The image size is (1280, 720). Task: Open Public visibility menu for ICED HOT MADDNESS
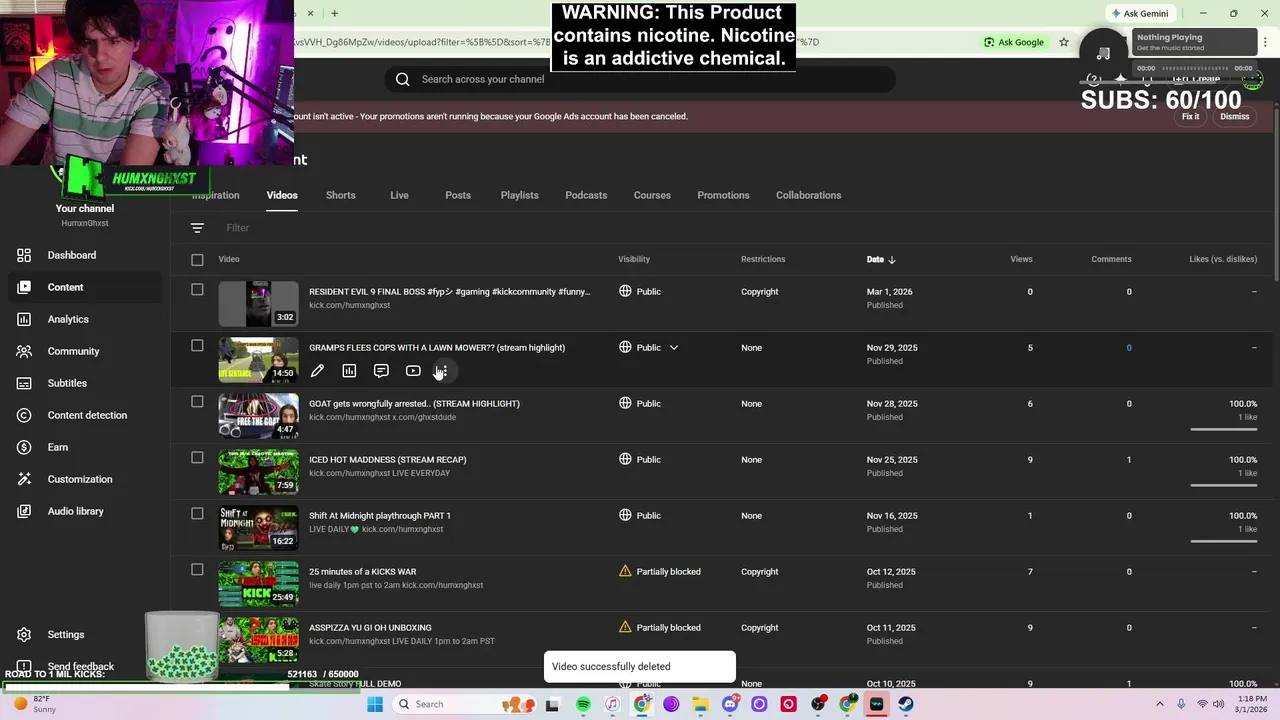point(640,460)
